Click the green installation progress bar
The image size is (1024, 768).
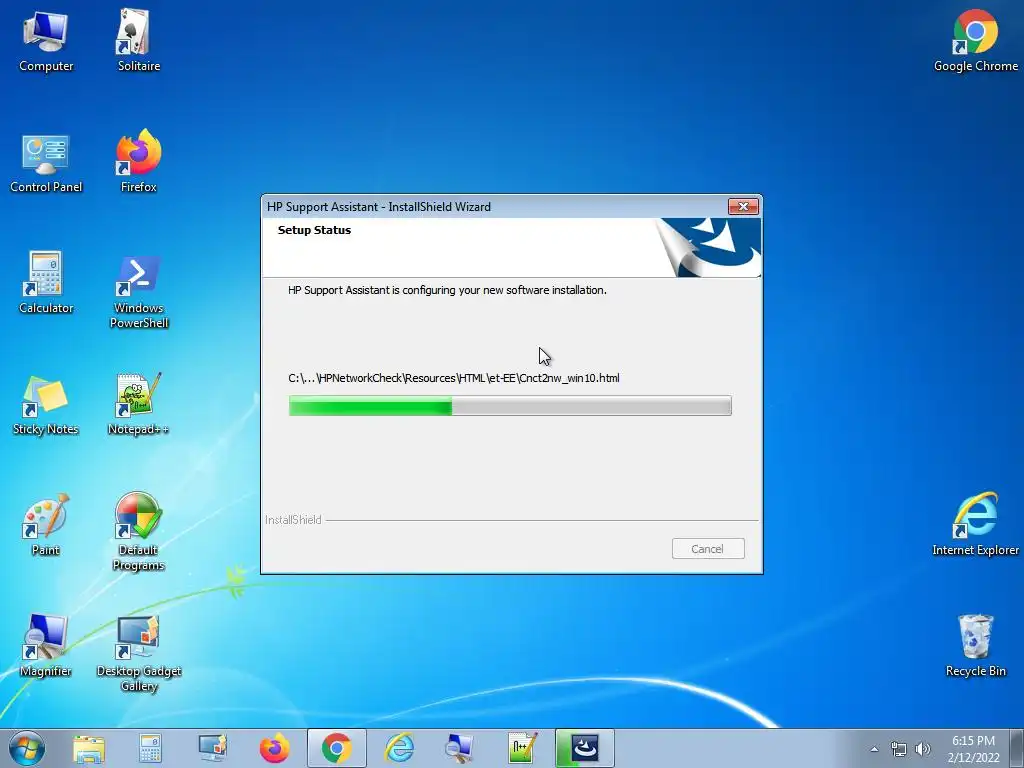click(510, 406)
